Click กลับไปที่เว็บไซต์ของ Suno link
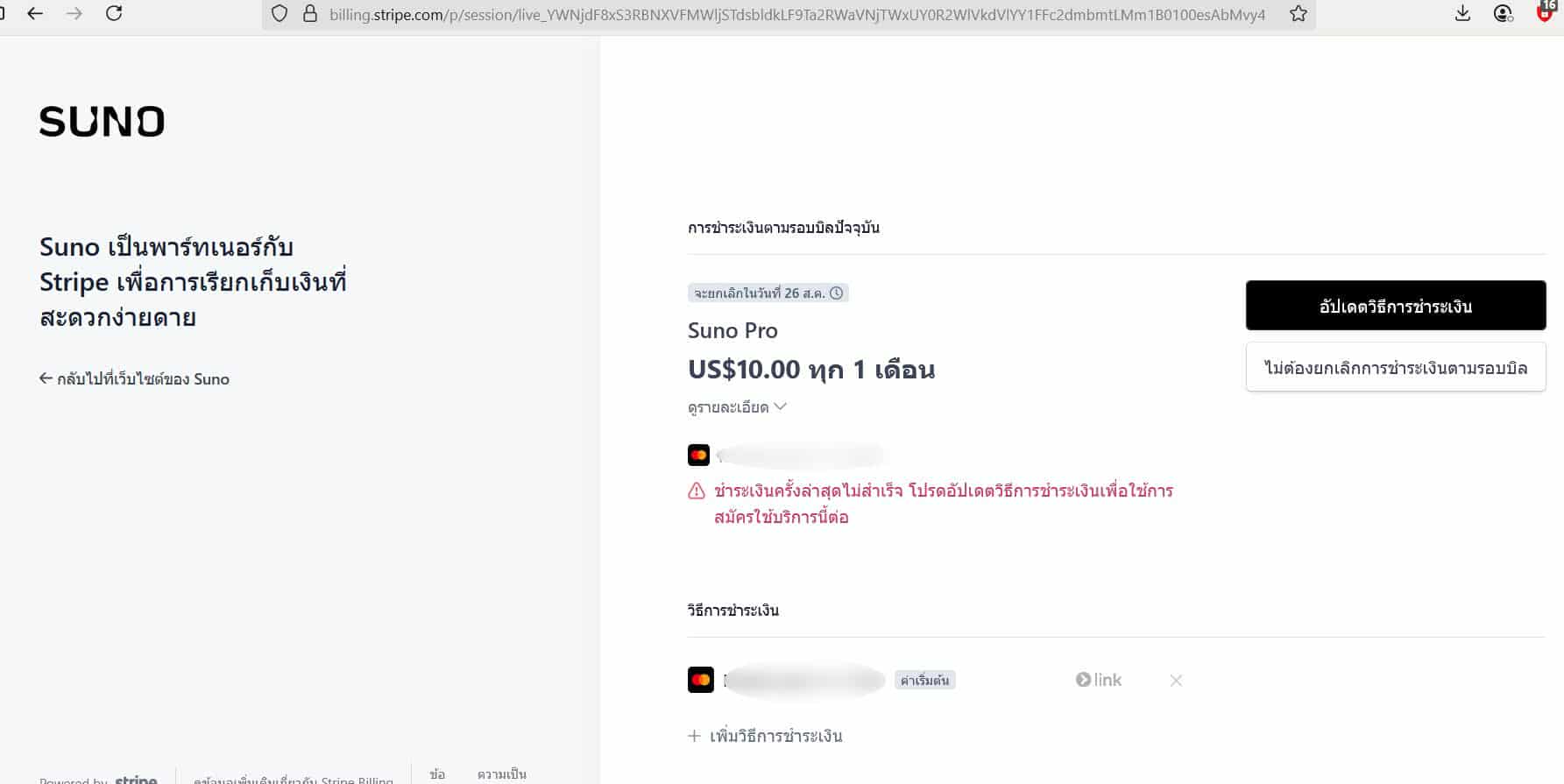 click(x=134, y=379)
